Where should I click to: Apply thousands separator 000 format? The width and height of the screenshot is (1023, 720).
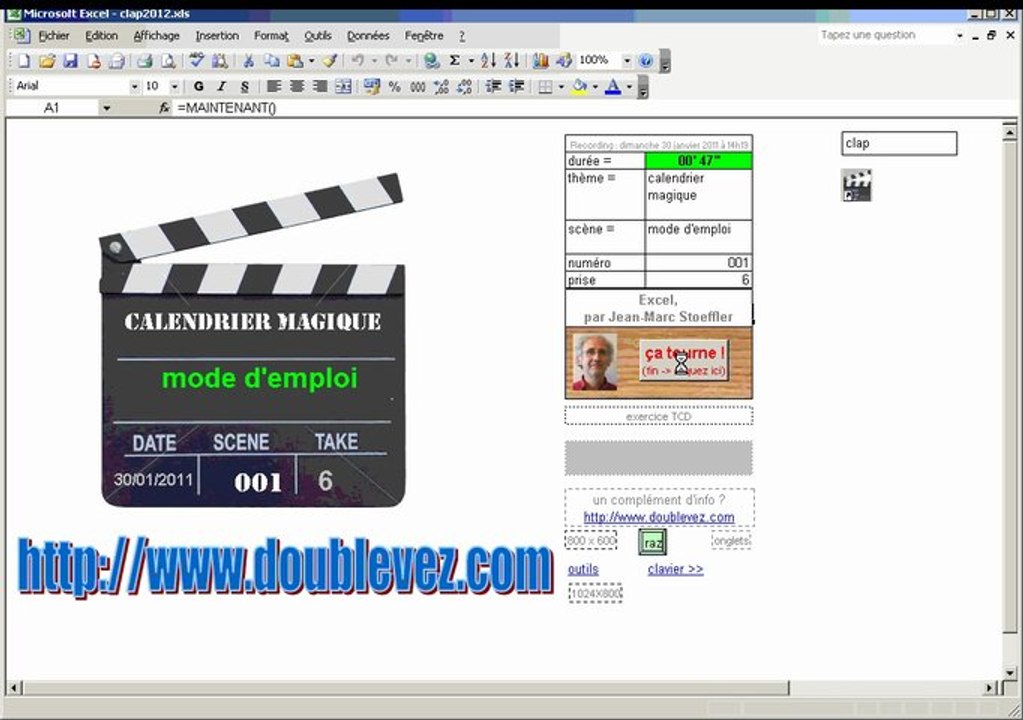point(418,86)
